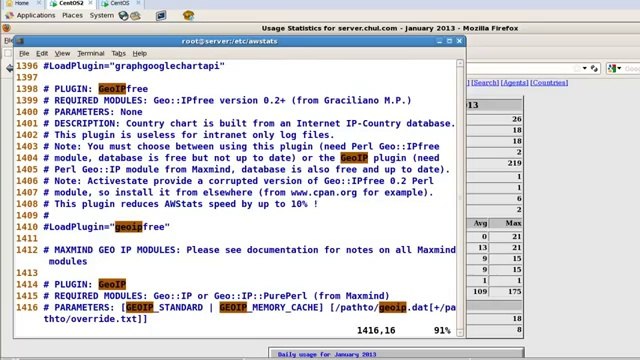Click the Firefox back arrow behind the terminal
The height and width of the screenshot is (360, 640).
(9, 68)
